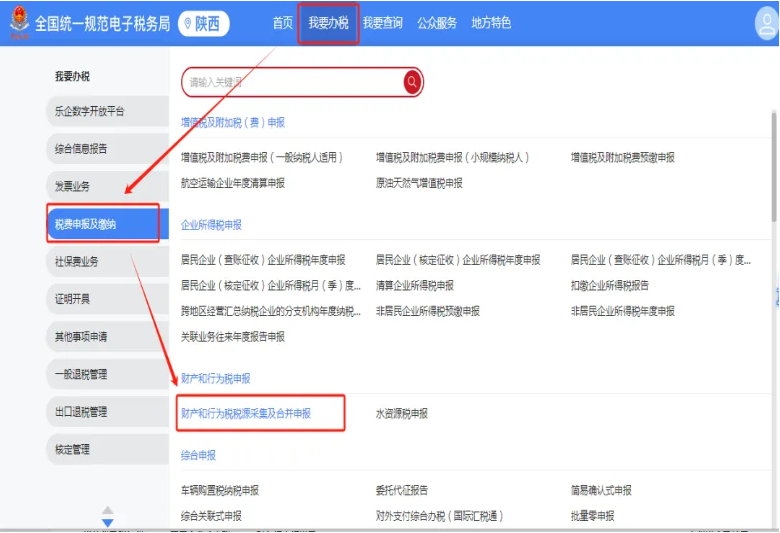The width and height of the screenshot is (780, 533).
Task: Click the national tax emblem logo
Action: pos(16,23)
